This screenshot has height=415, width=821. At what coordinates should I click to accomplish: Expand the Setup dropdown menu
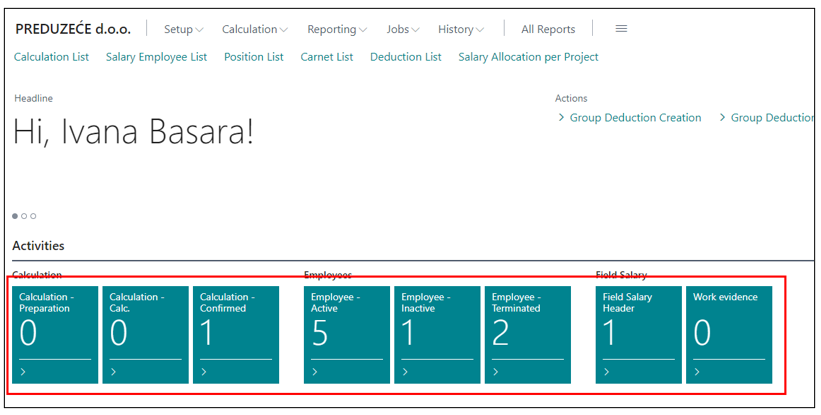tap(183, 30)
